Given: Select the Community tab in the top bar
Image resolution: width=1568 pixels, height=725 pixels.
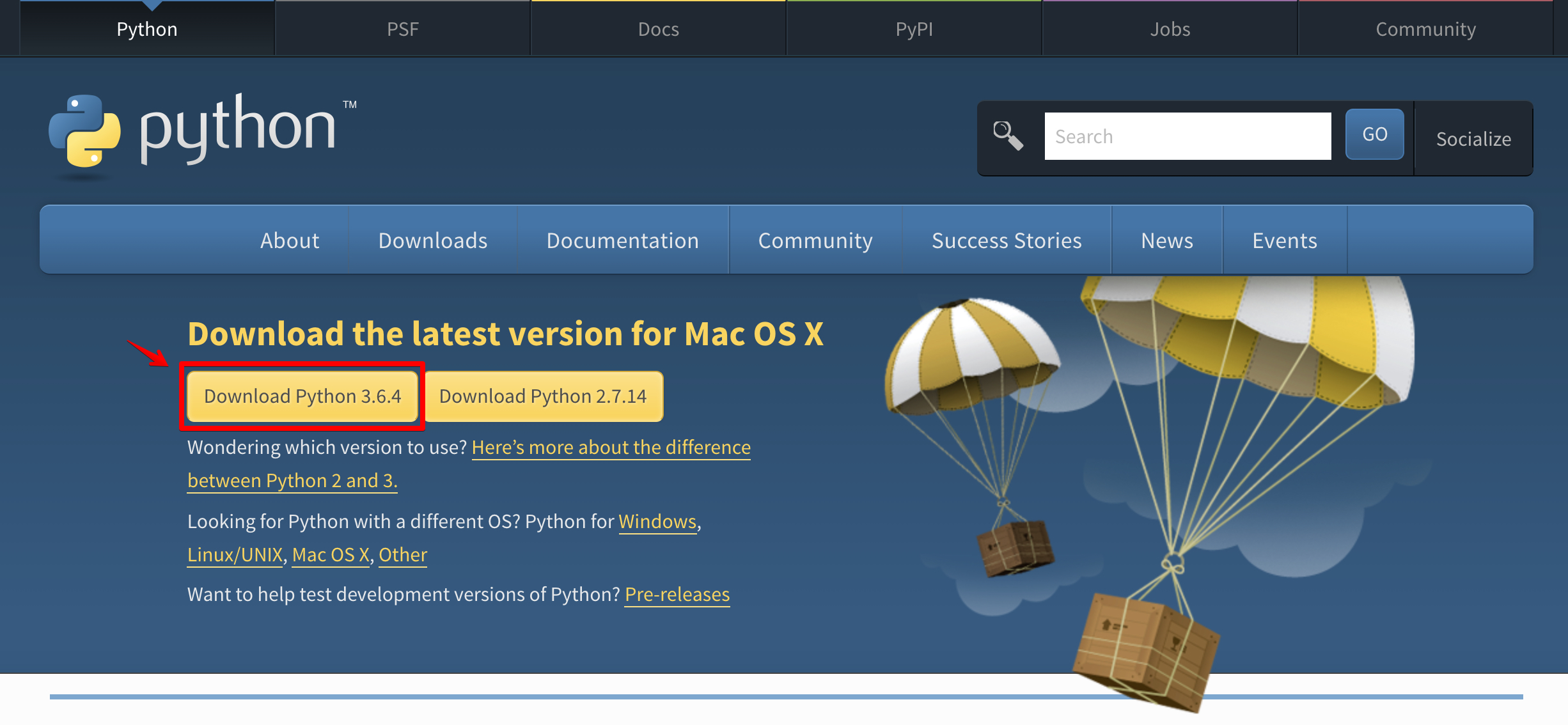Looking at the screenshot, I should click(1426, 29).
